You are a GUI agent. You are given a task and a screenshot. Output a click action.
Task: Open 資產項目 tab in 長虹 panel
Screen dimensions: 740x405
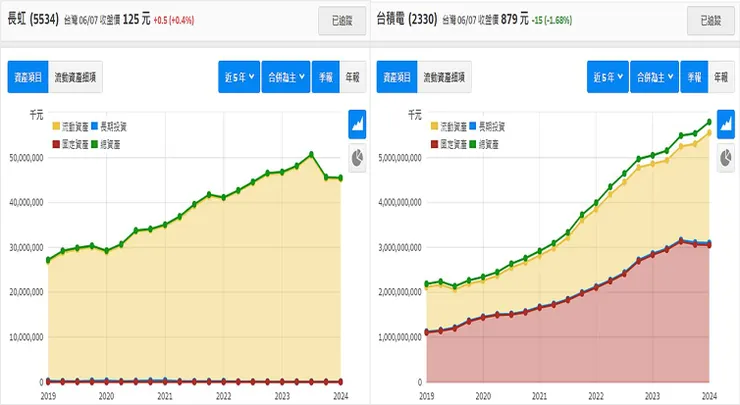(28, 77)
